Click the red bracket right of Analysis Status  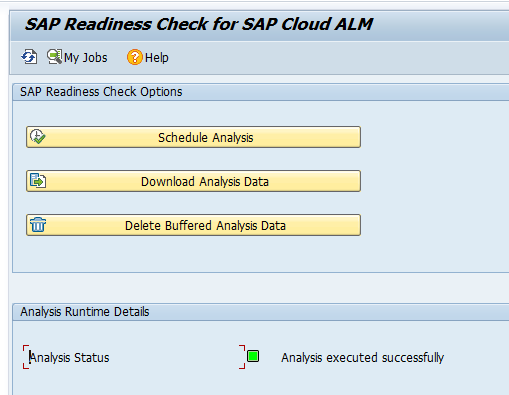[242, 357]
